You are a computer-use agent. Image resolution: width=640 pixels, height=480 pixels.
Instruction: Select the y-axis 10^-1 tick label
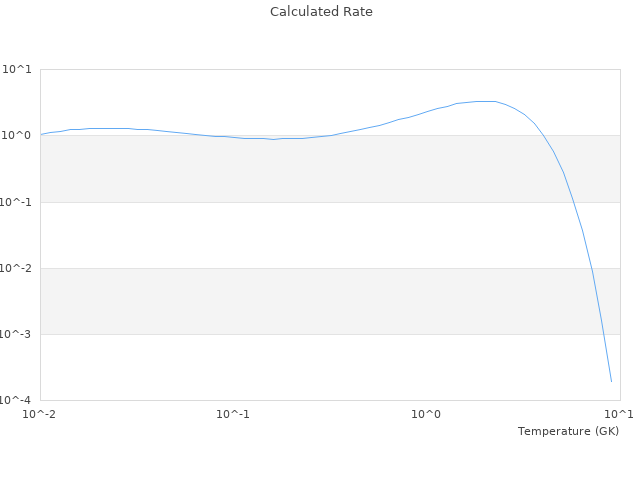coord(16,202)
